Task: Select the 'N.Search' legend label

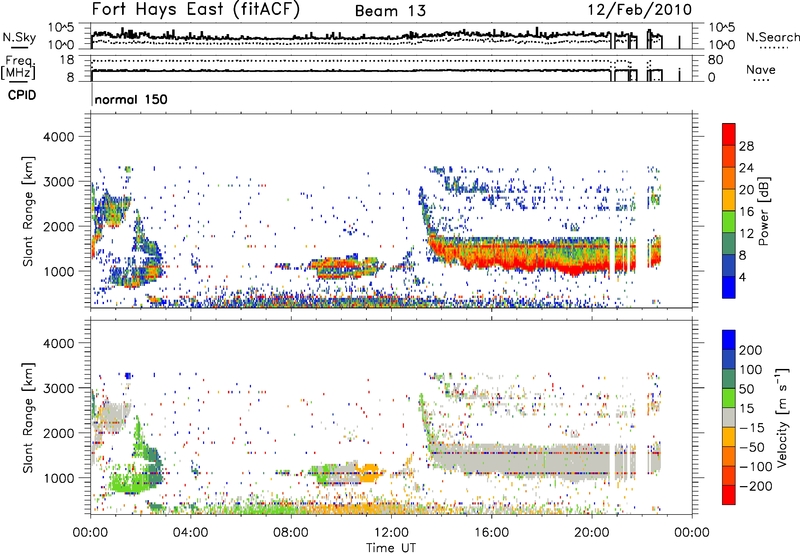Action: coord(772,37)
